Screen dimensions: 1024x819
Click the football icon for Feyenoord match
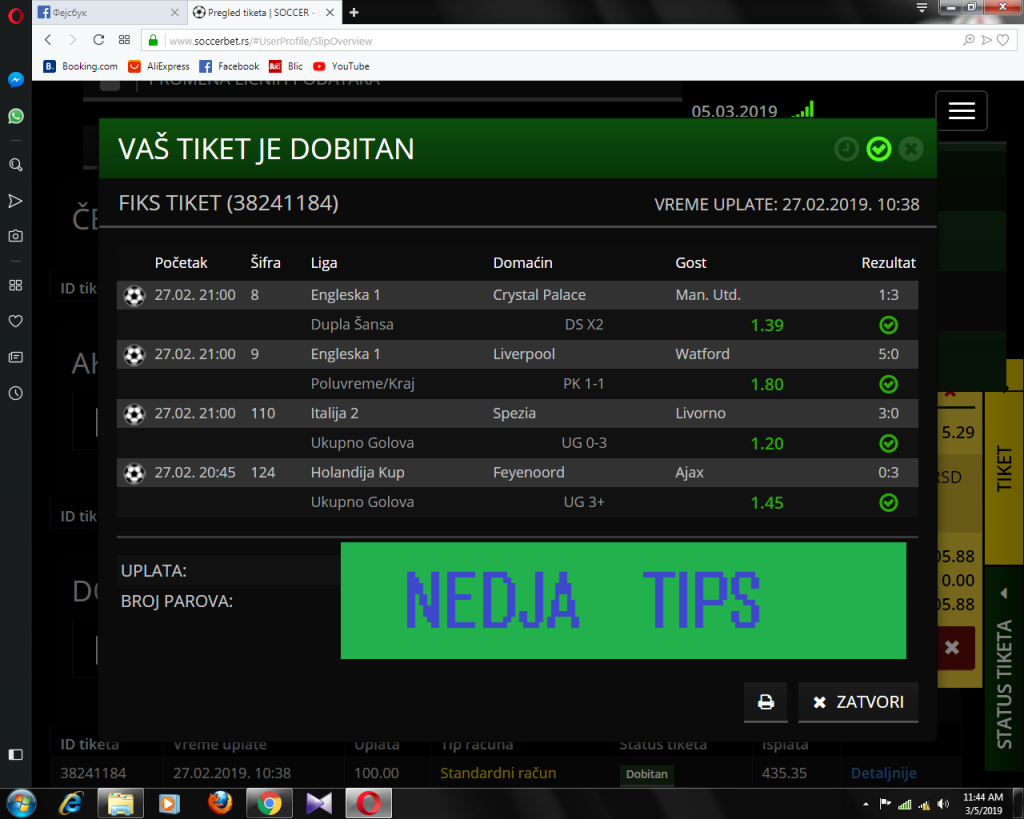(135, 474)
